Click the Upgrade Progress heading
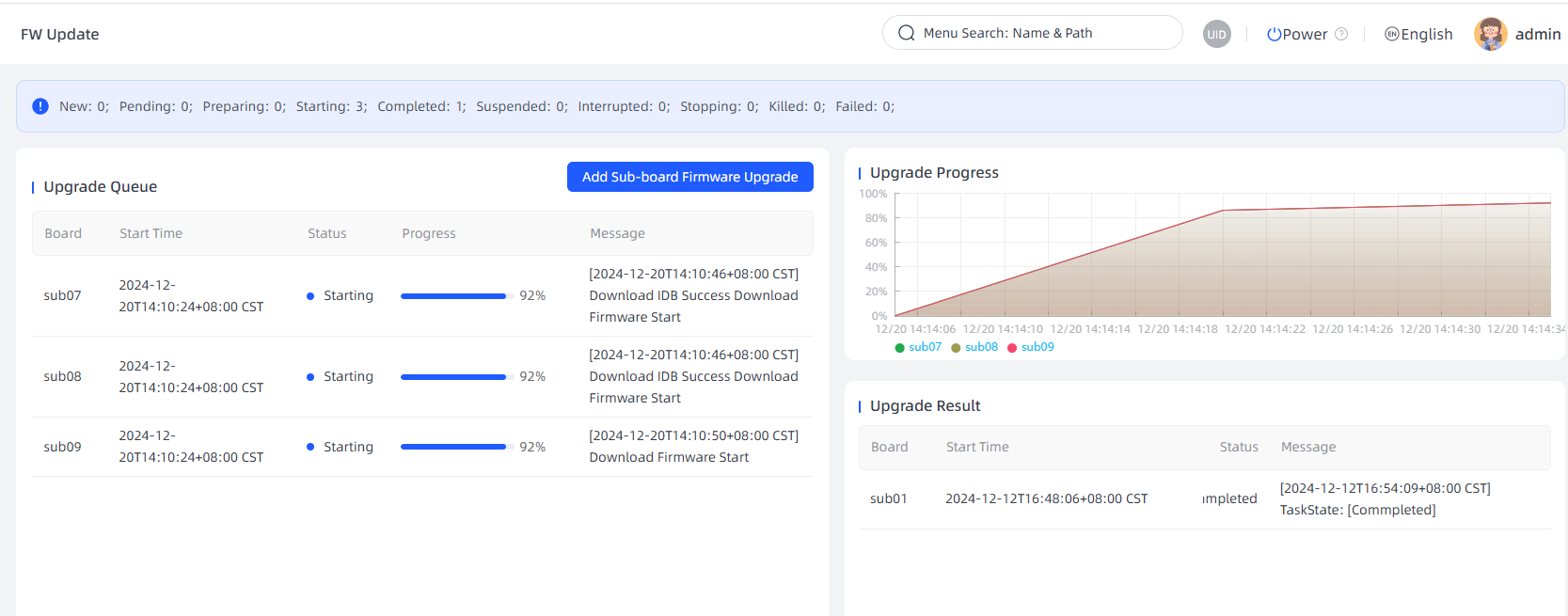 pyautogui.click(x=934, y=173)
